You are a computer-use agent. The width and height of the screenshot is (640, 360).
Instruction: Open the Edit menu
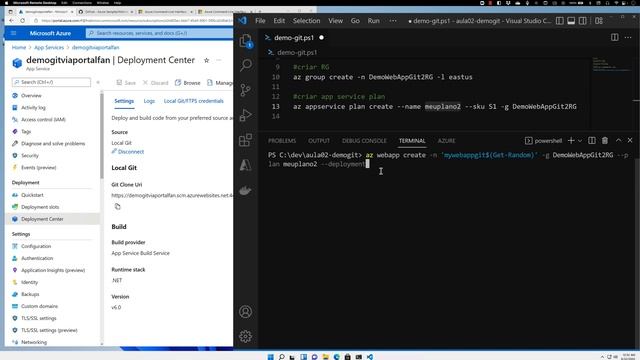[x=279, y=21]
